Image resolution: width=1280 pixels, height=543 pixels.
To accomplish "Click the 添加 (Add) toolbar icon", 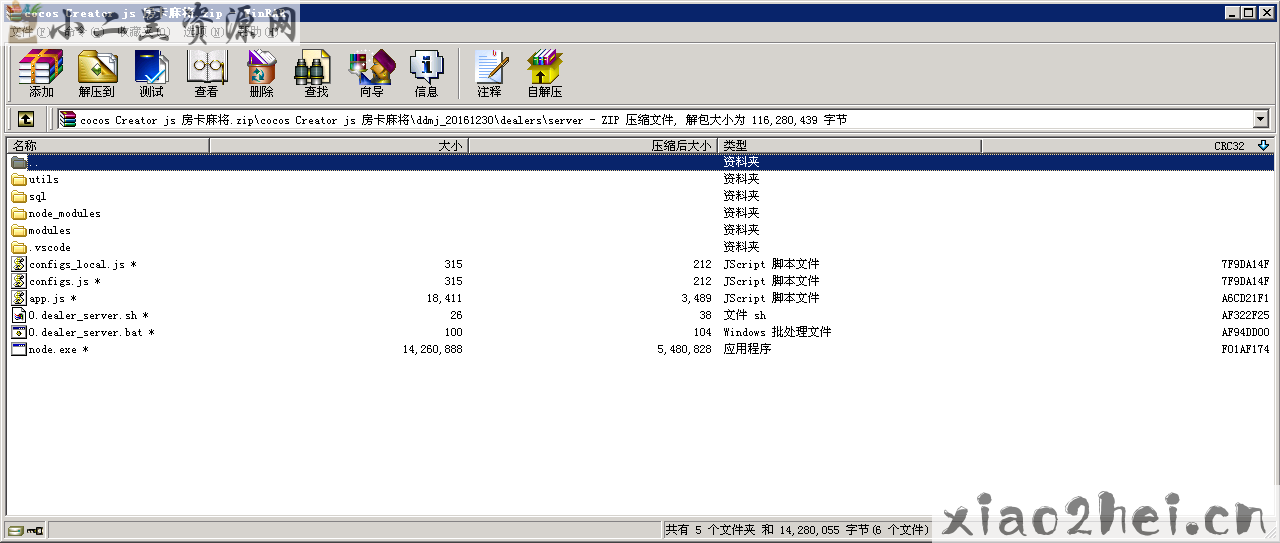I will (x=41, y=67).
